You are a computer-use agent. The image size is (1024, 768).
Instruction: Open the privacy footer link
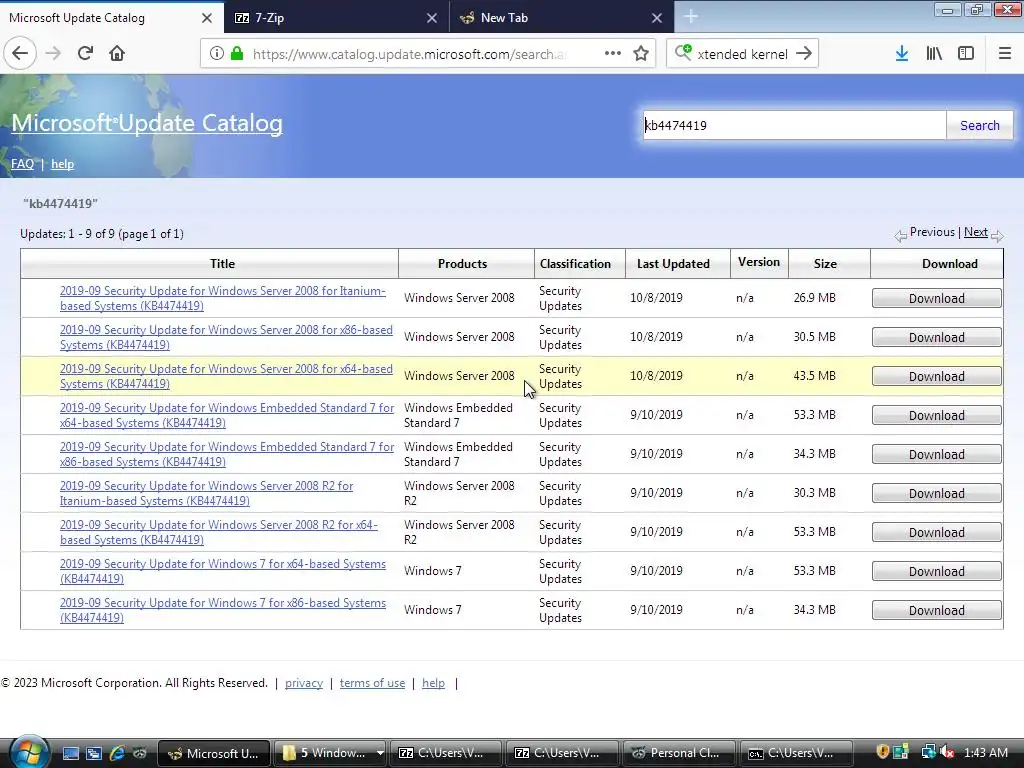pyautogui.click(x=304, y=683)
